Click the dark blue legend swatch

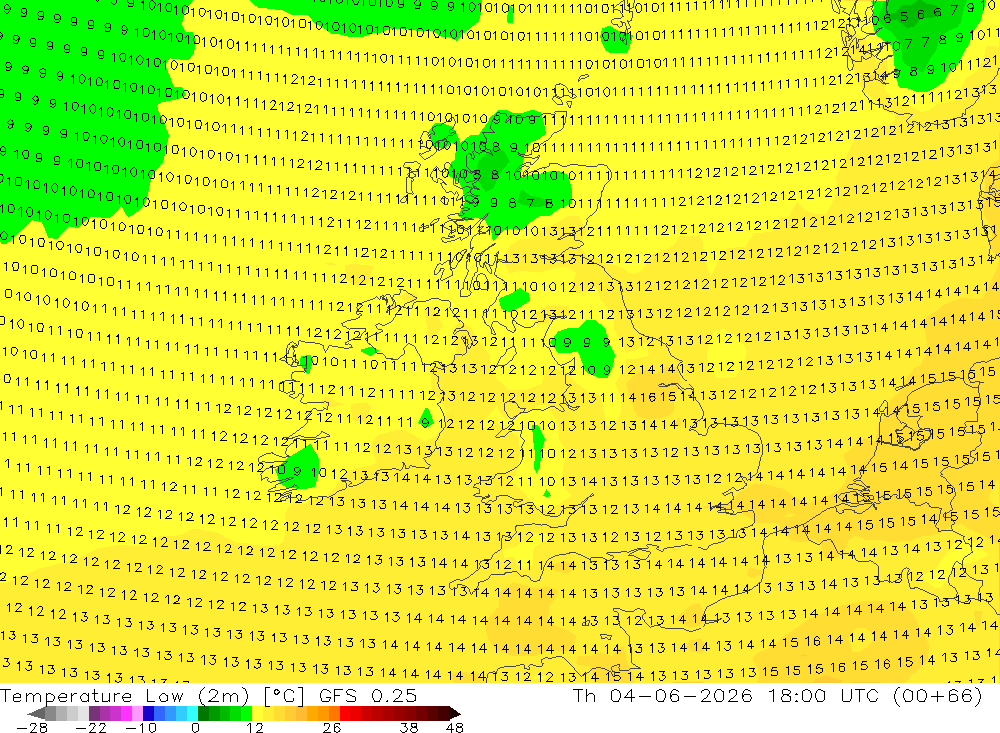tap(148, 714)
